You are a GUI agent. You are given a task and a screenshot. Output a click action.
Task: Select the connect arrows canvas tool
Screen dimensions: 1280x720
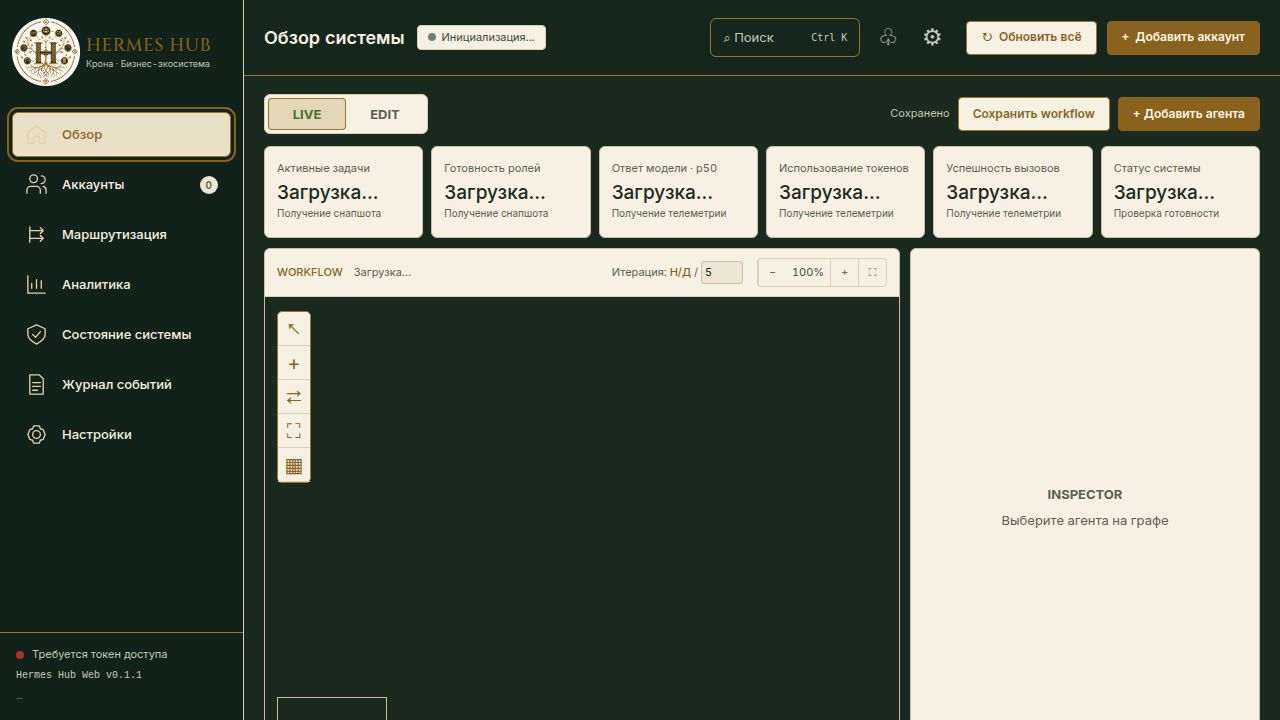(294, 397)
